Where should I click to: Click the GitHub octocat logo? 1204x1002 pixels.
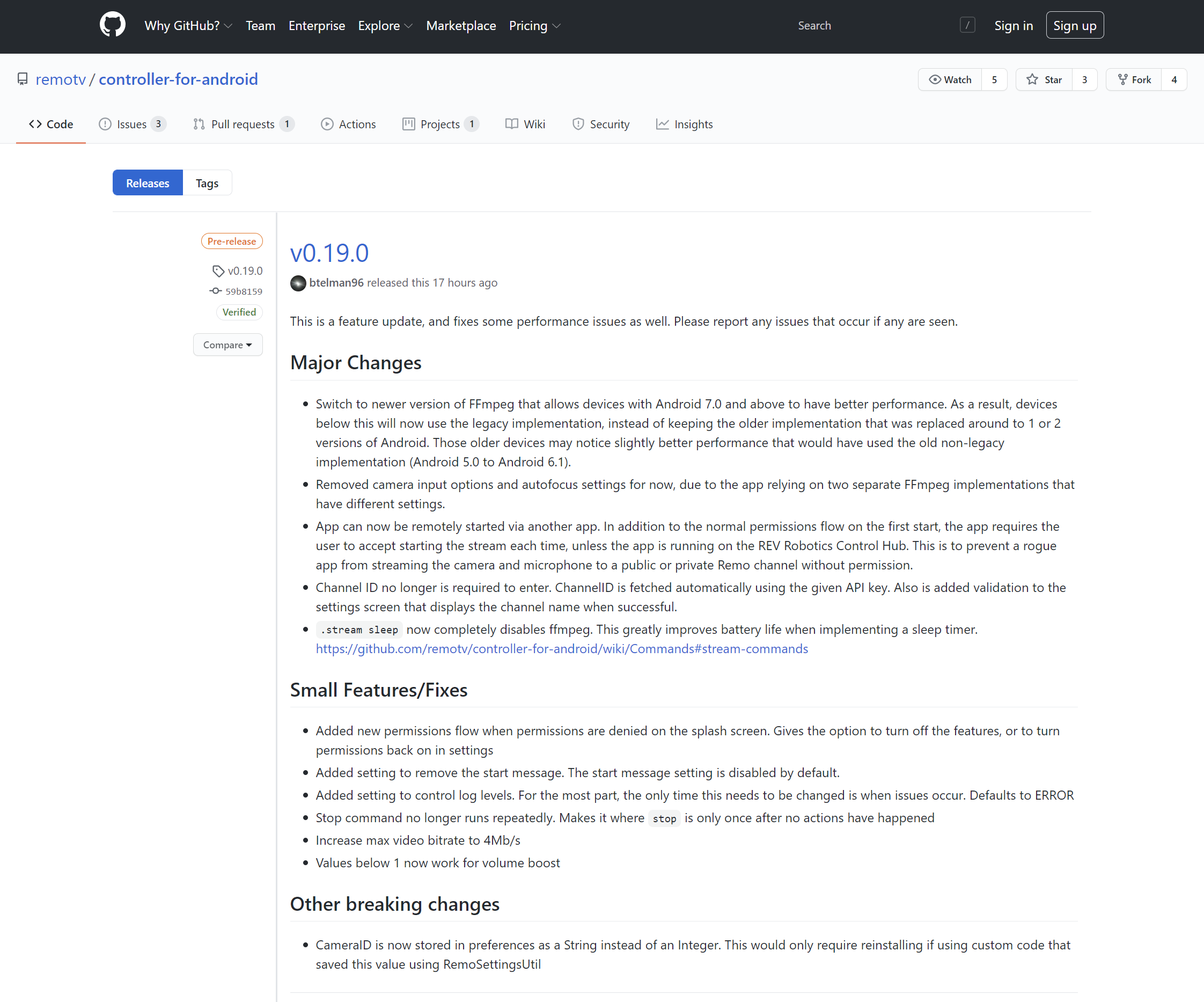pos(112,25)
